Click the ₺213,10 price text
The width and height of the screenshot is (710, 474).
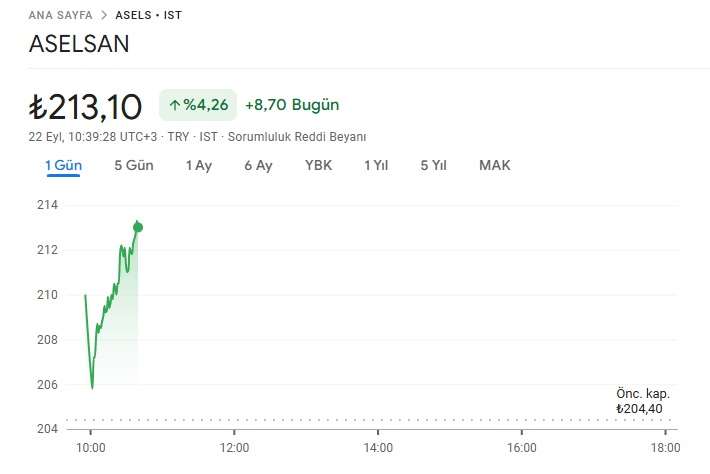[85, 107]
